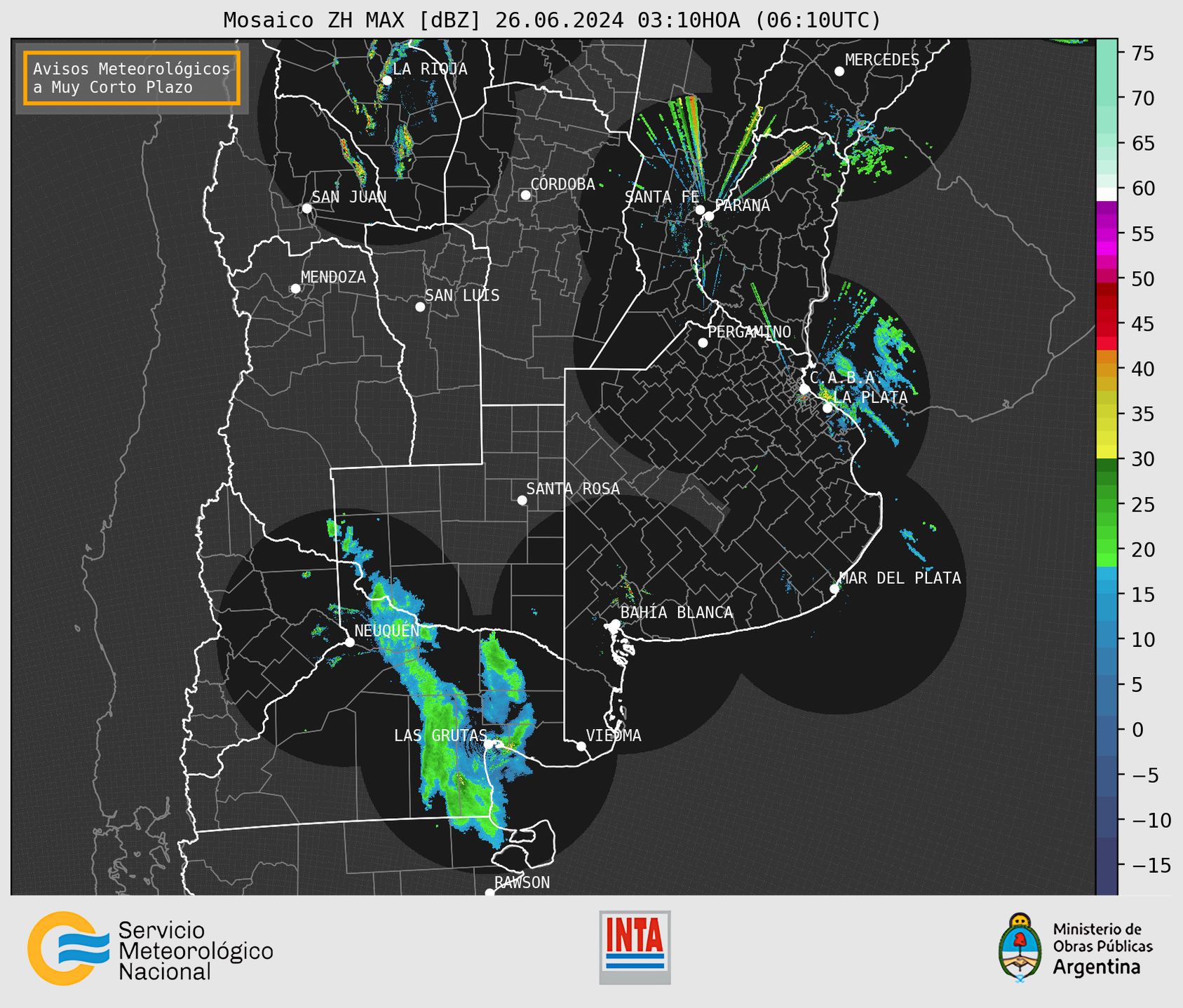This screenshot has height=1008, width=1183.
Task: Select the Santa Fe city marker
Action: pyautogui.click(x=700, y=210)
